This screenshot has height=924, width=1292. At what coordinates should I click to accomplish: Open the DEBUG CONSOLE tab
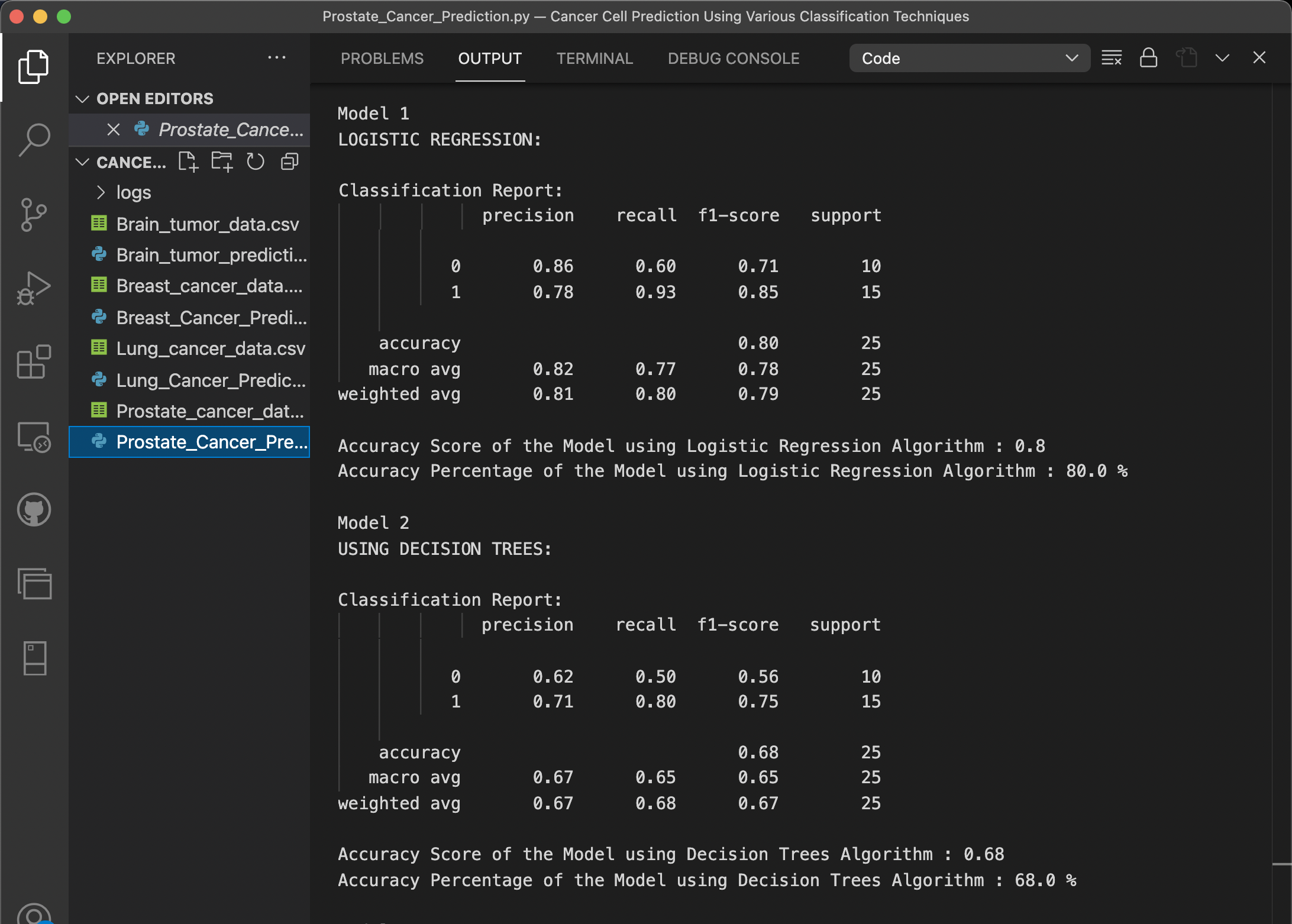(734, 58)
